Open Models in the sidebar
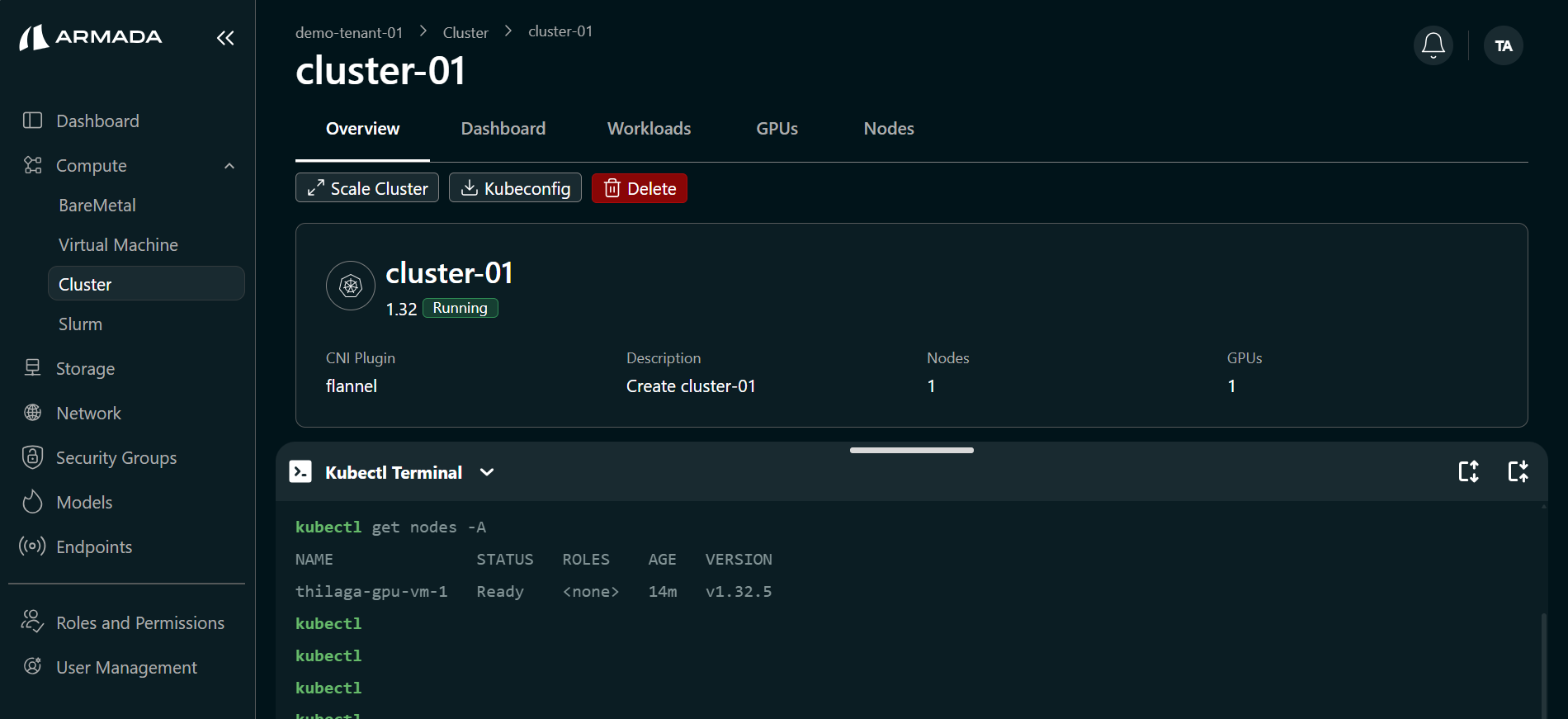Image resolution: width=1568 pixels, height=719 pixels. [x=83, y=502]
